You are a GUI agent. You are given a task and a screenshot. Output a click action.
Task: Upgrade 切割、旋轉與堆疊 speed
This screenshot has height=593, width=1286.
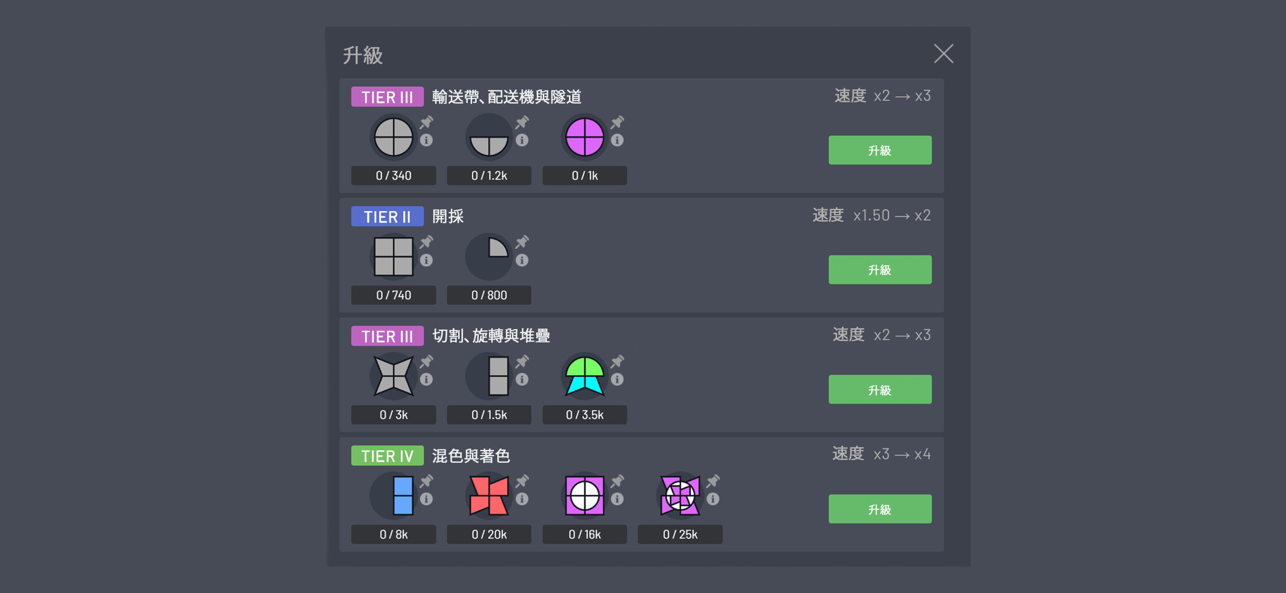pos(880,389)
